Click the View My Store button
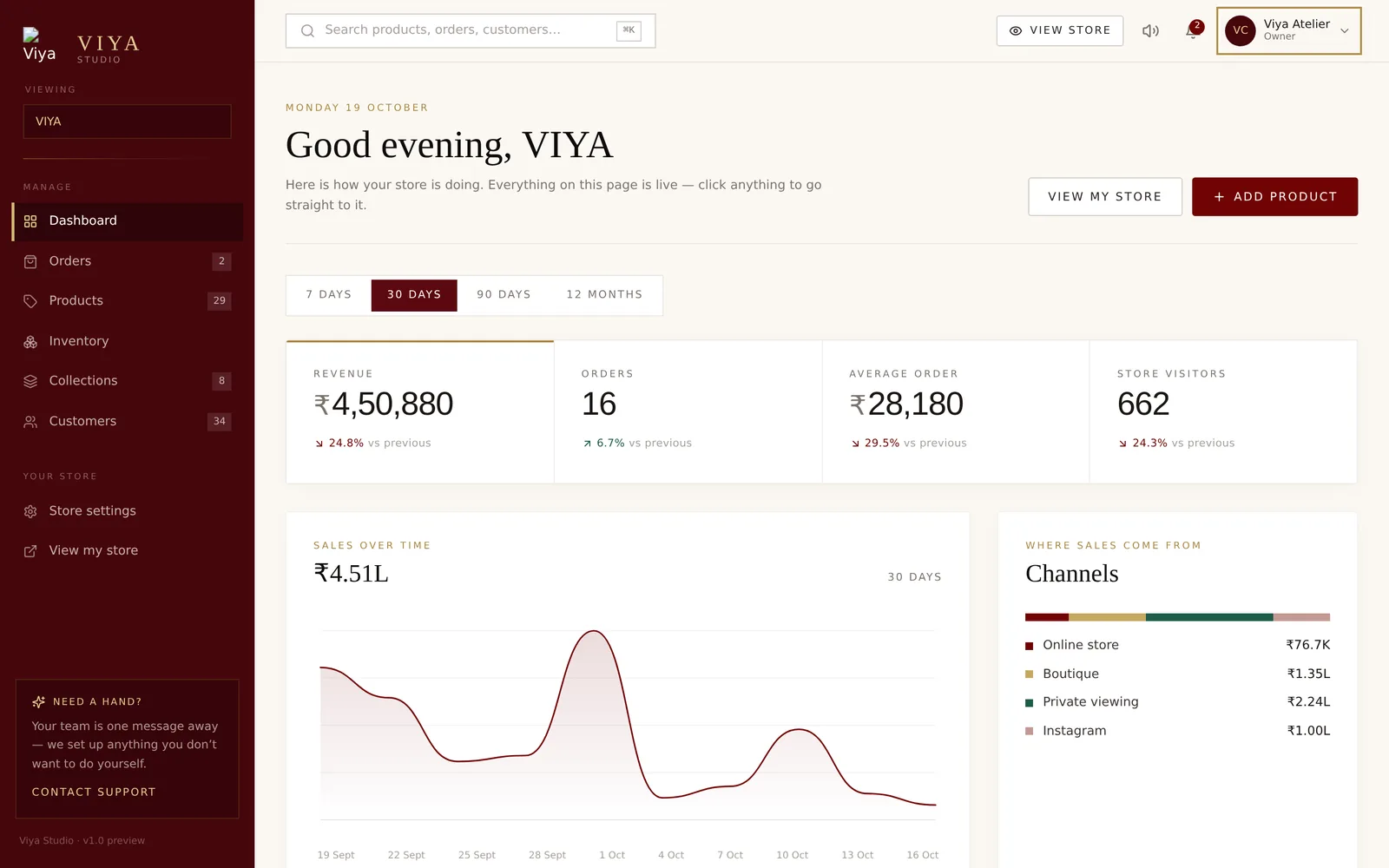This screenshot has height=868, width=1389. tap(1105, 197)
